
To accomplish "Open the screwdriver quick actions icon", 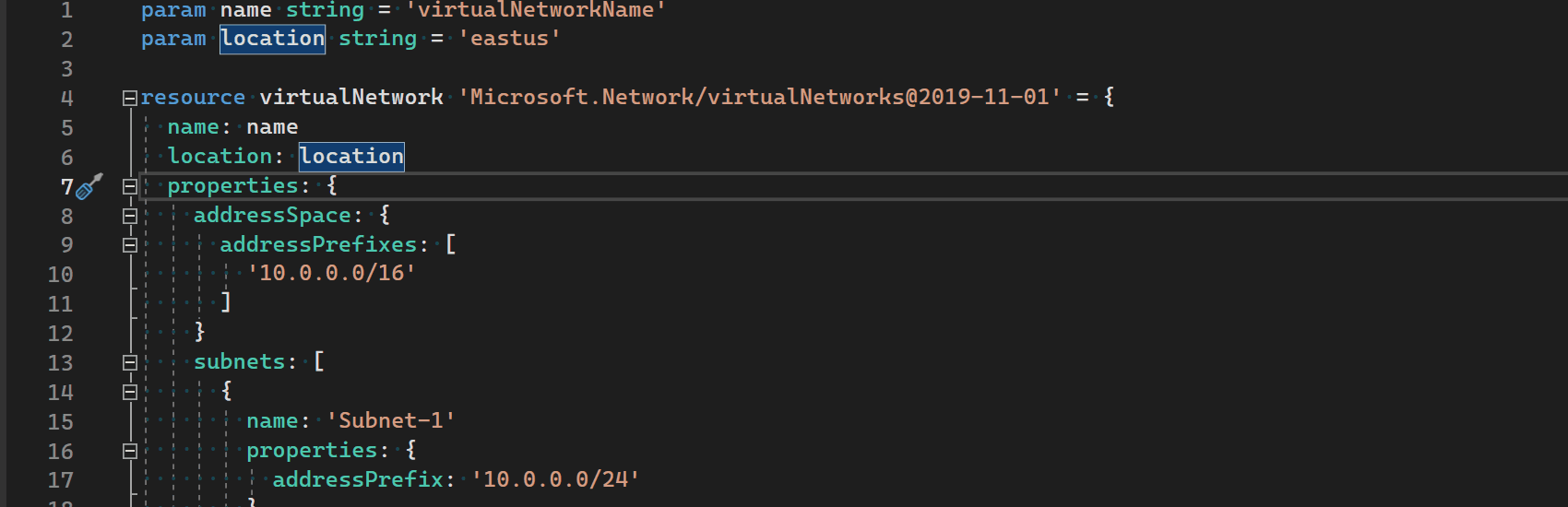I will [x=89, y=187].
